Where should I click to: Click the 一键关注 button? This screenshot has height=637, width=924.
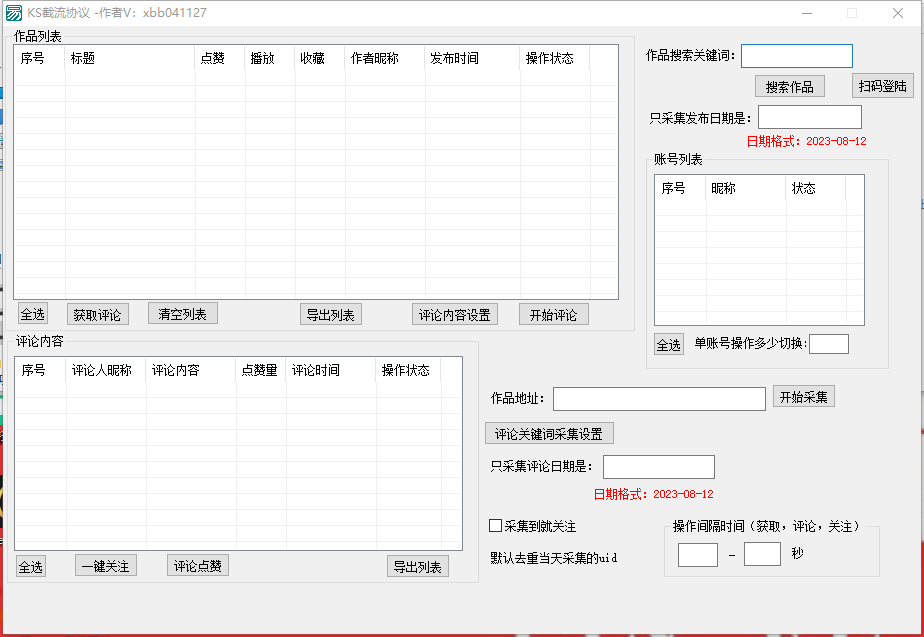tap(106, 566)
